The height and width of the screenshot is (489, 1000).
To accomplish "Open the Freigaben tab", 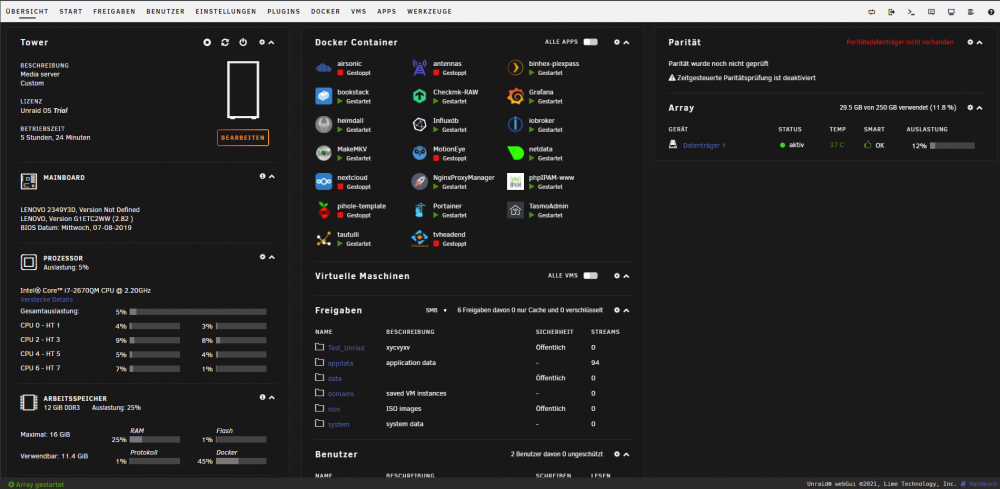I will pyautogui.click(x=114, y=11).
